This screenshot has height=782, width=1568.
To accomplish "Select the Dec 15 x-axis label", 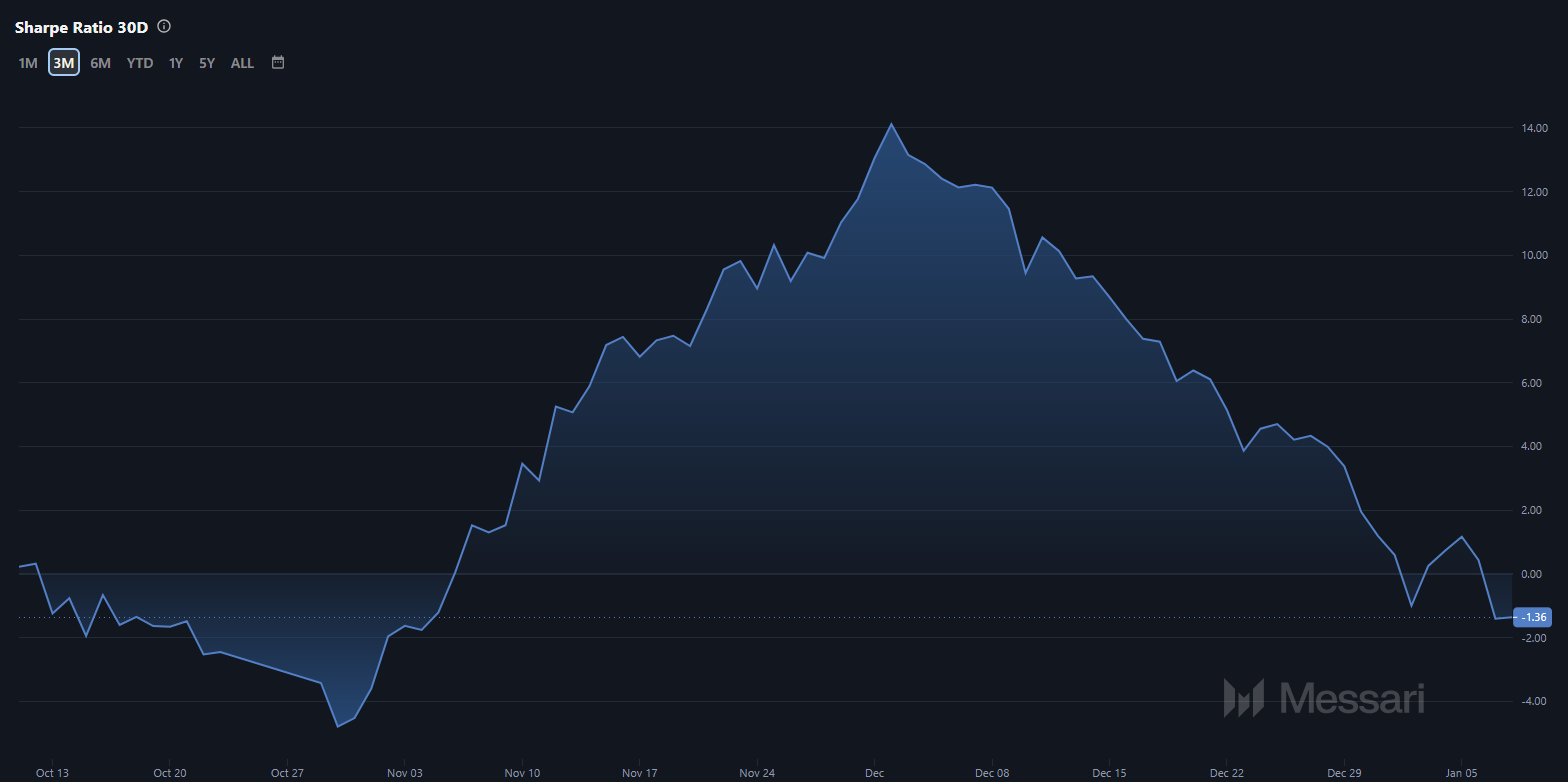I will click(x=1109, y=773).
